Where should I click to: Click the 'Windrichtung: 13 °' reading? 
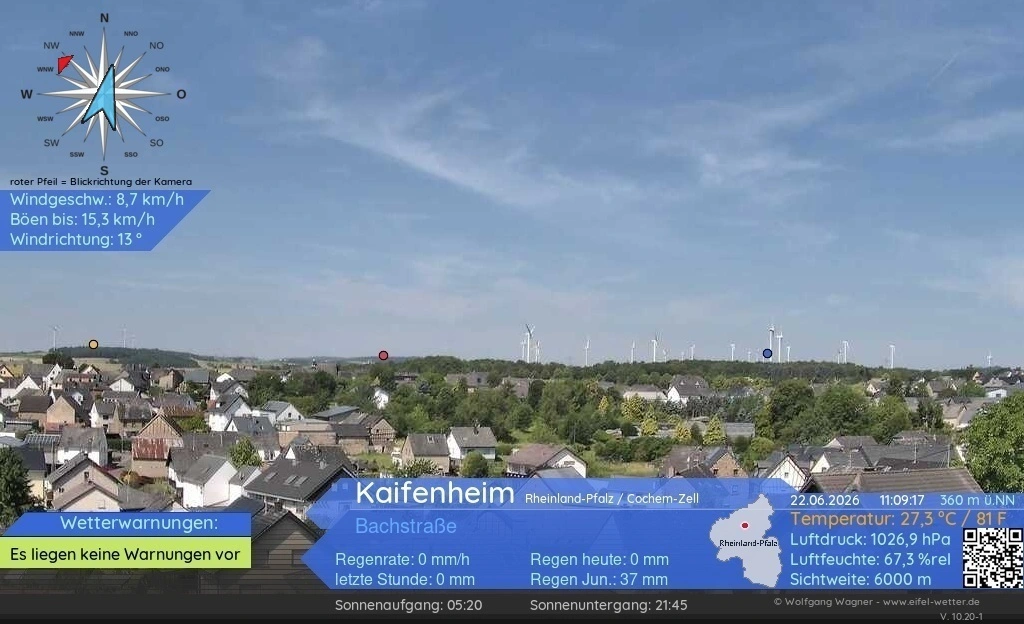point(76,240)
